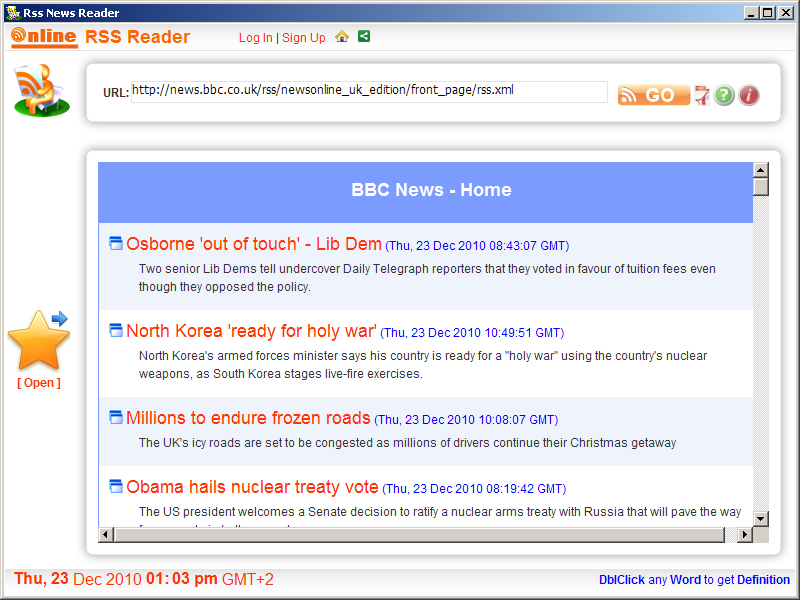
Task: Click the vertical scrollbar thumb
Action: point(761,187)
